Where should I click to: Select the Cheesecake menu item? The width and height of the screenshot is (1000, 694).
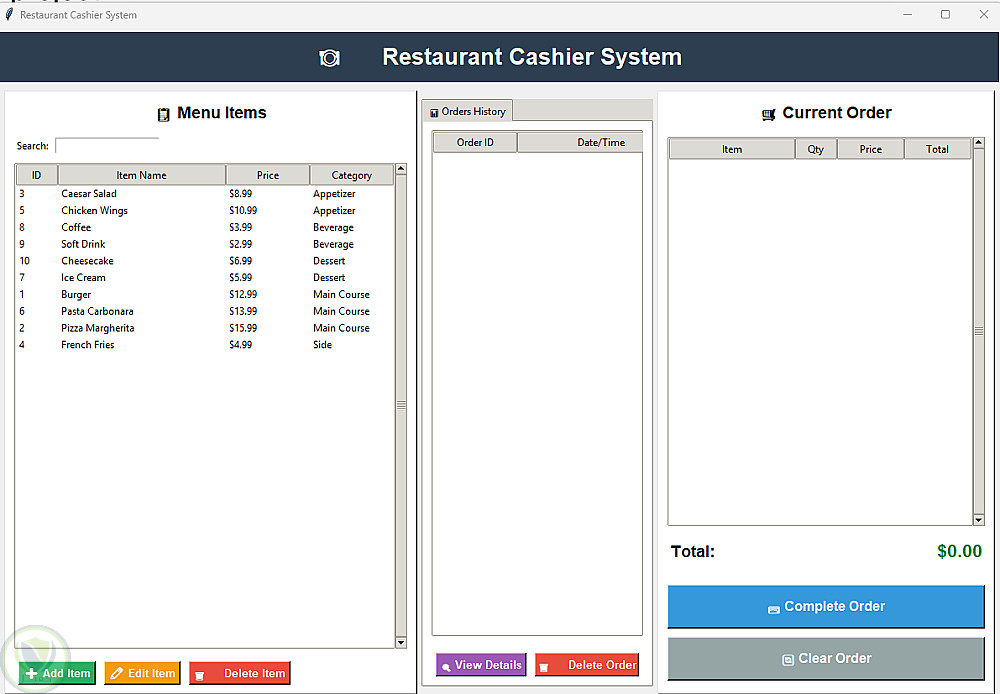pyautogui.click(x=205, y=261)
